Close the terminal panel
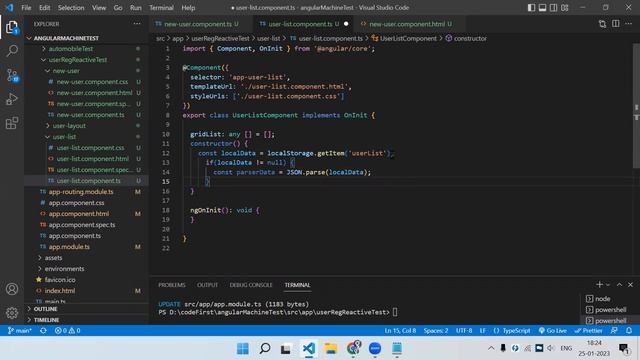640x360 pixels. 630,284
